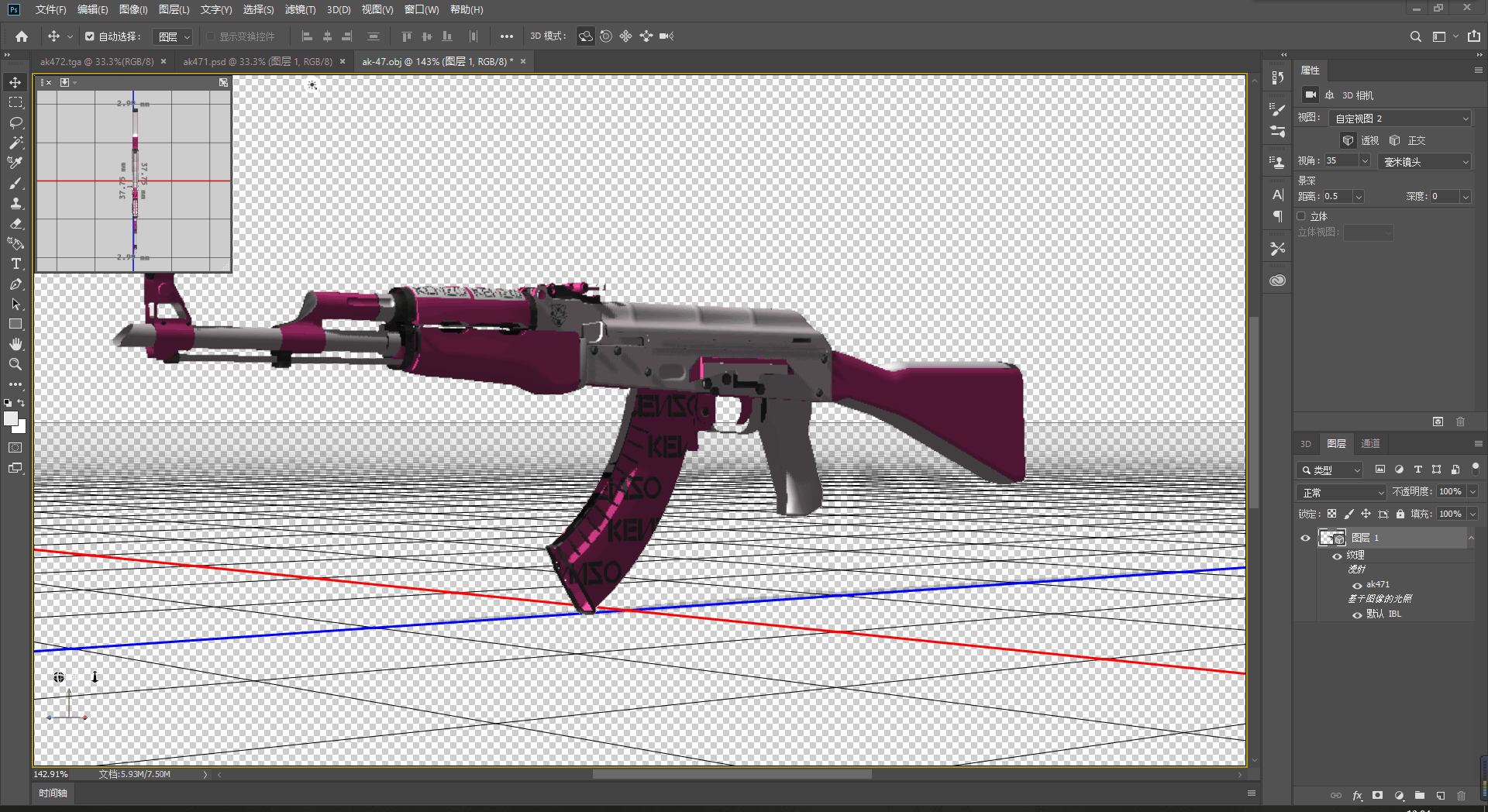
Task: Open the 3D(D) menu
Action: pyautogui.click(x=339, y=9)
